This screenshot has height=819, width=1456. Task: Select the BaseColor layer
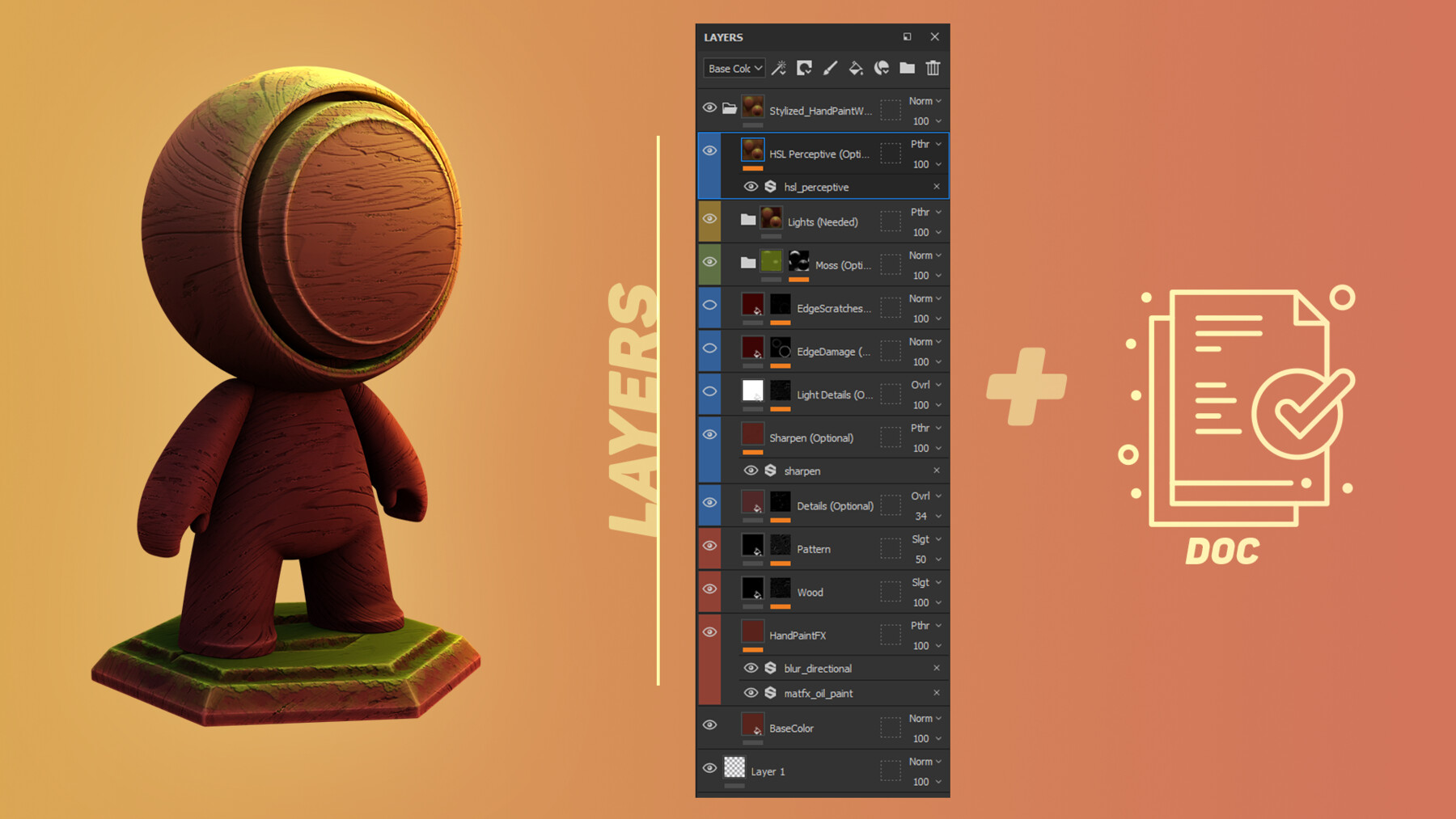click(x=823, y=728)
